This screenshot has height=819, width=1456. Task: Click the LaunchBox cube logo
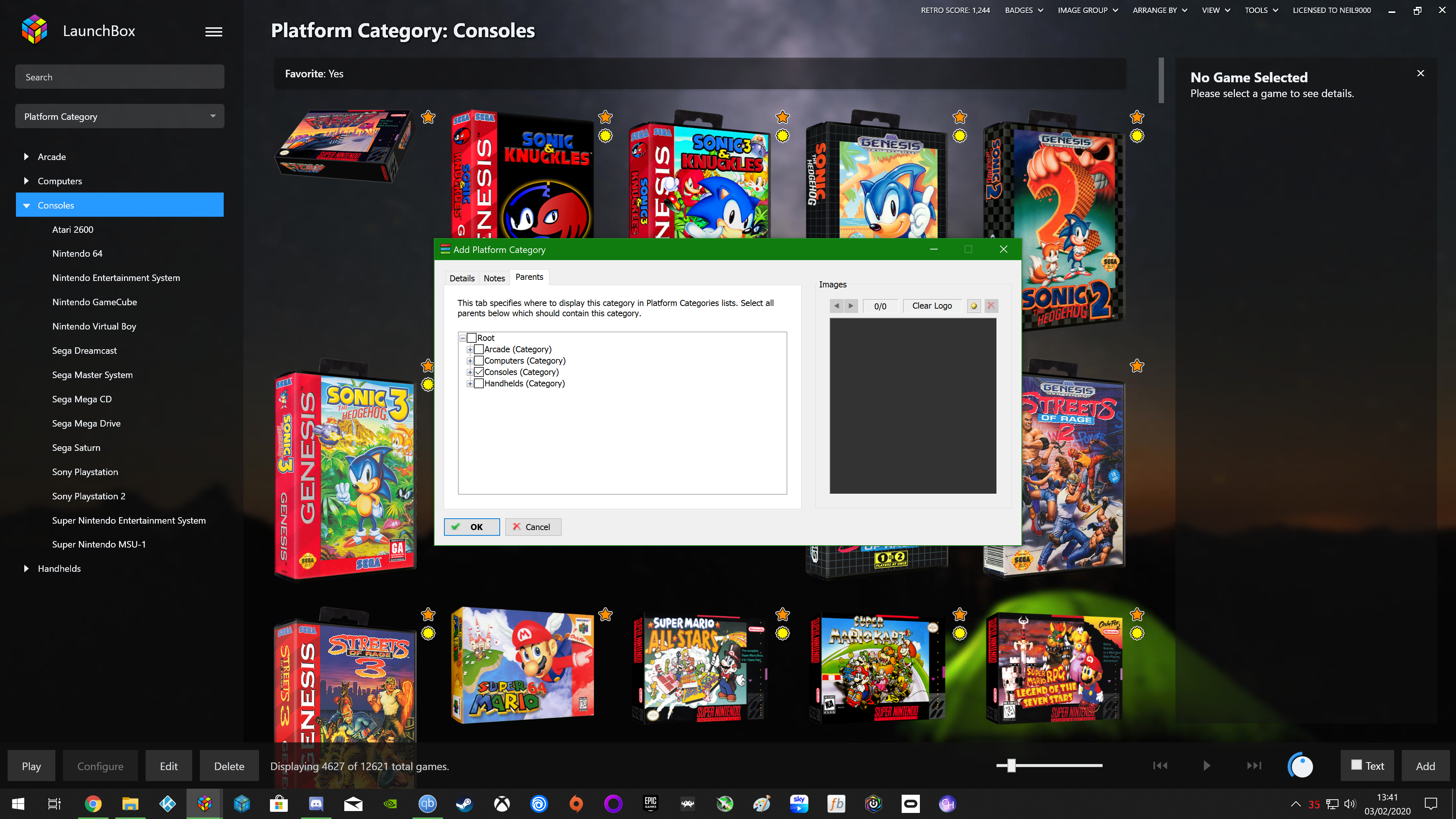[x=35, y=30]
